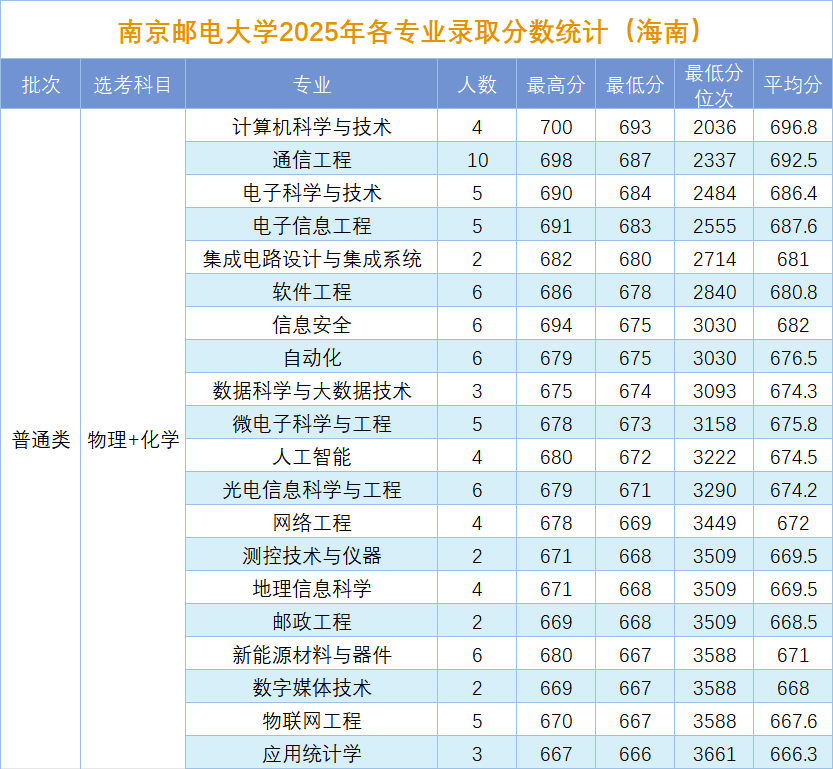Screen dimensions: 833x769
Task: Click the 普通类 batch cell
Action: click(x=41, y=440)
